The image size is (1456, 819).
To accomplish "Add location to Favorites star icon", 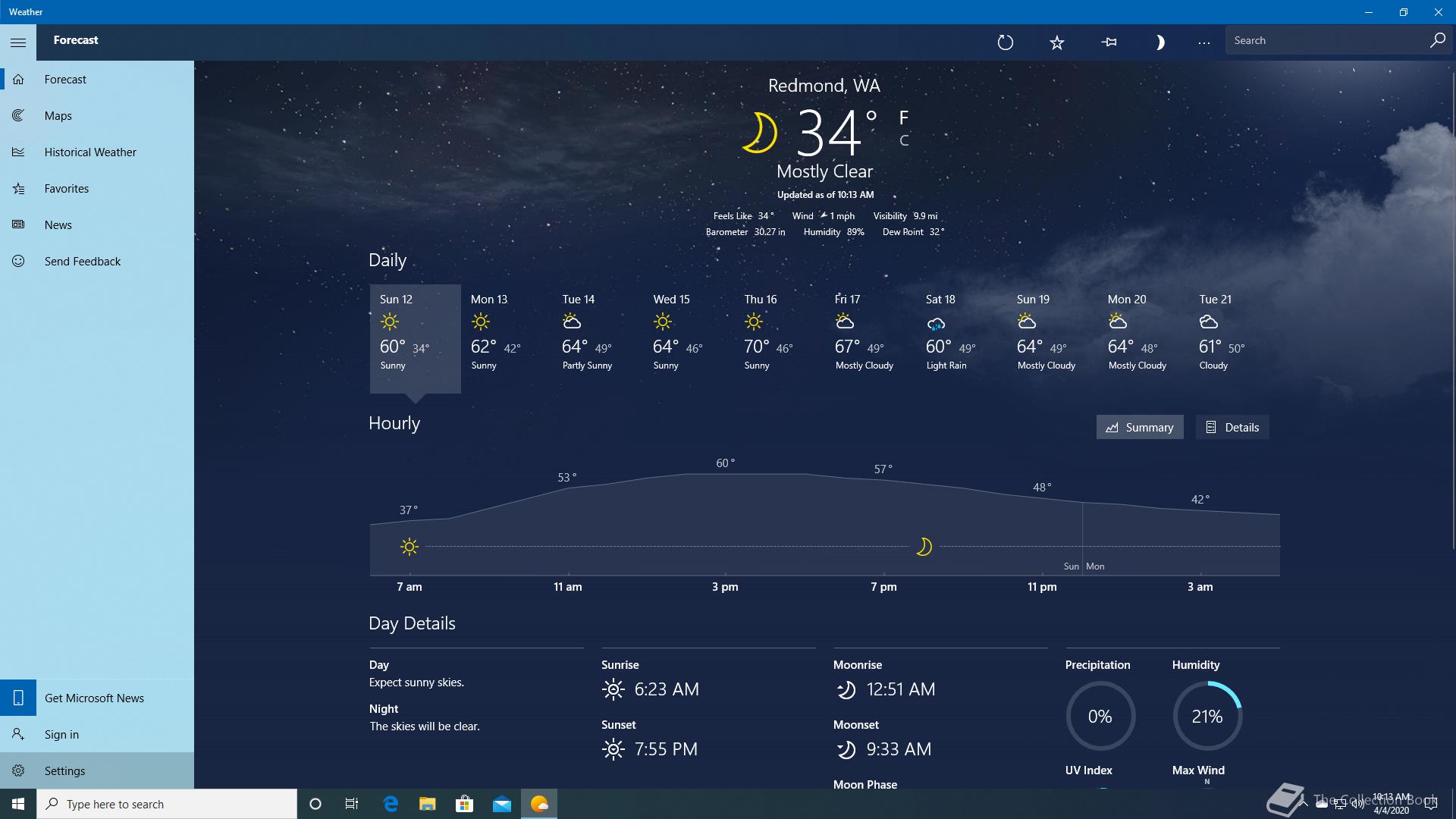I will (x=1056, y=42).
